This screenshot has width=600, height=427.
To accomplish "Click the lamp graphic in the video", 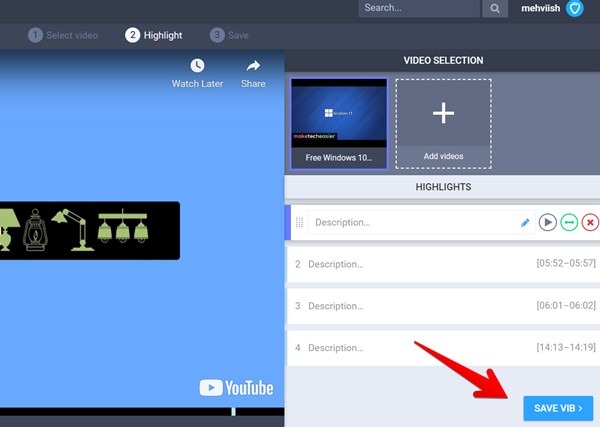I will pyautogui.click(x=90, y=230).
